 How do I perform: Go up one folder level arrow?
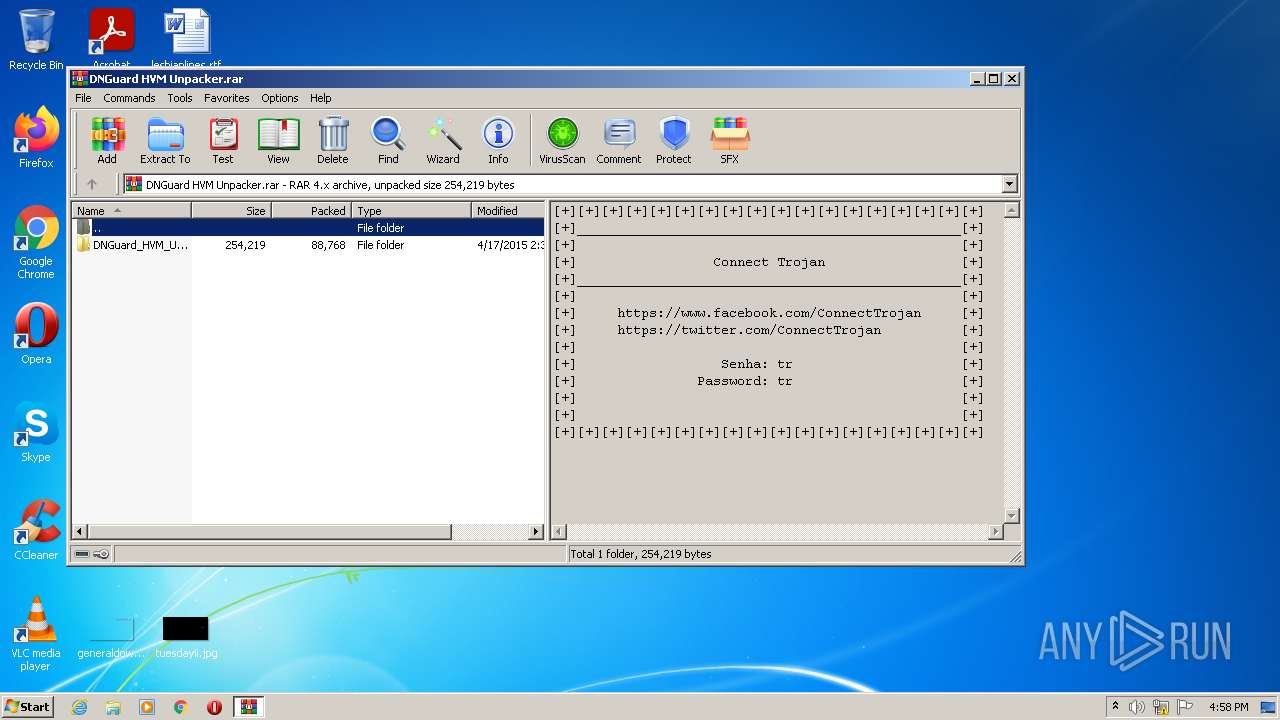coord(92,184)
